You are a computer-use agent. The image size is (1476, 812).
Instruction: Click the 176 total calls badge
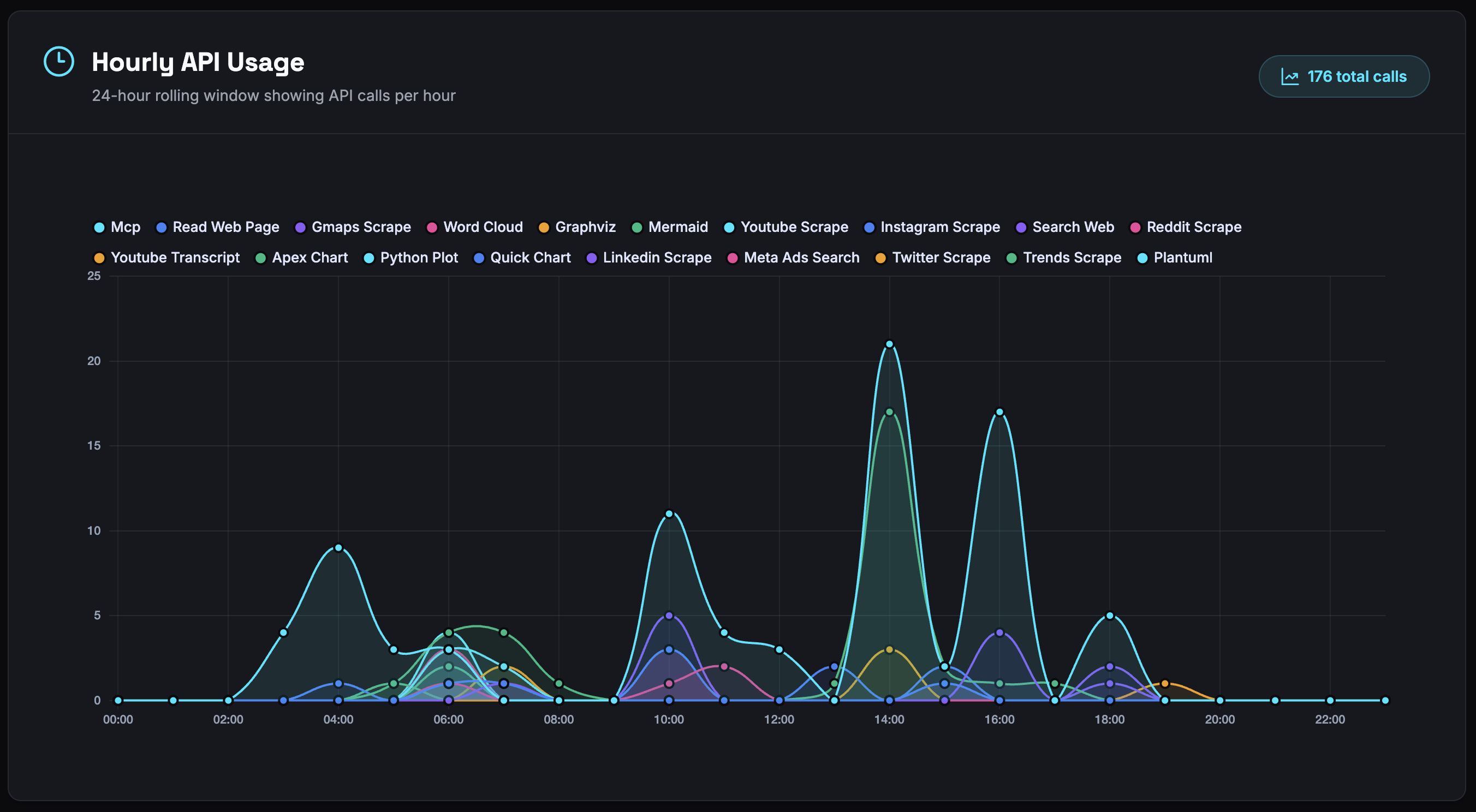point(1344,76)
